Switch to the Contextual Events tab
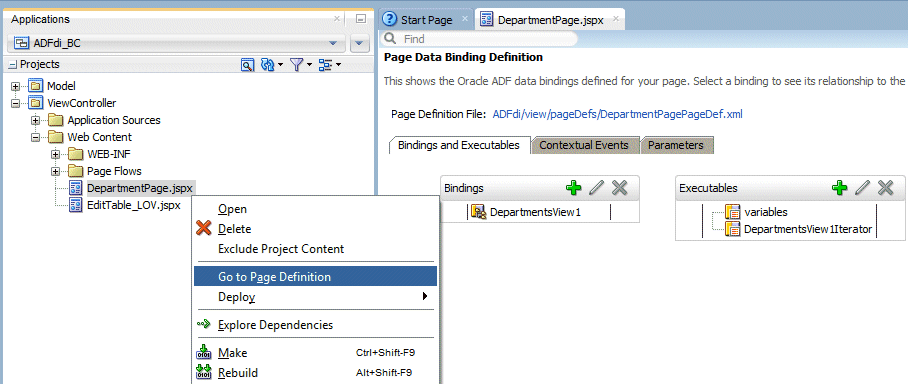The image size is (908, 384). (584, 145)
